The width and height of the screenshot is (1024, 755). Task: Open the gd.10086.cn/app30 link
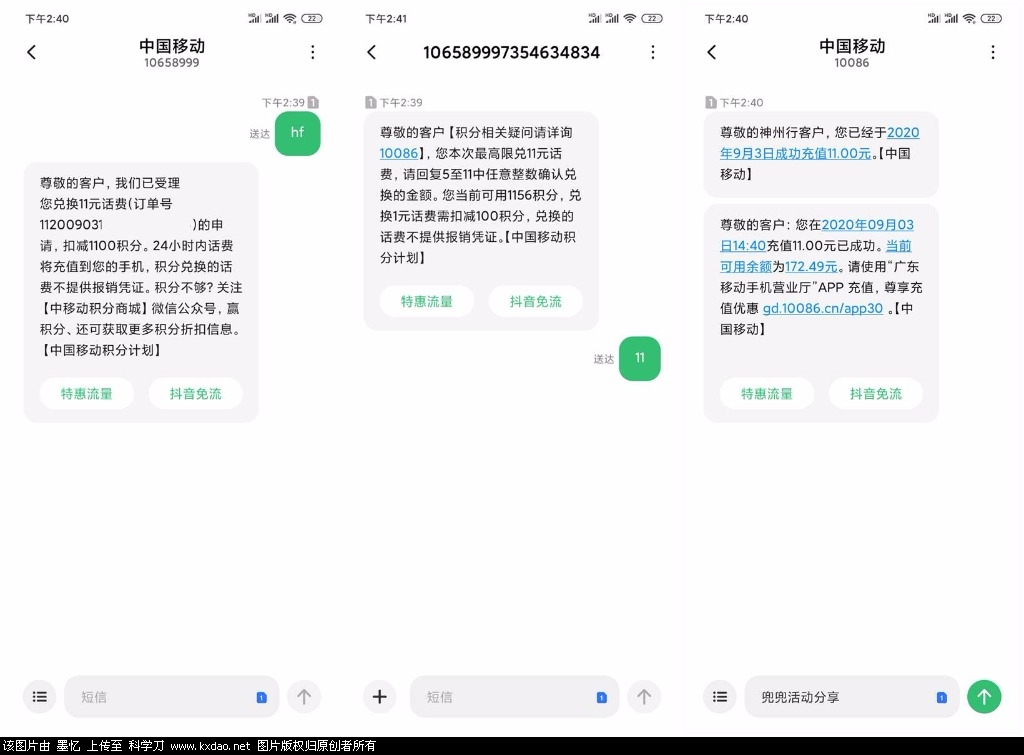(x=823, y=308)
